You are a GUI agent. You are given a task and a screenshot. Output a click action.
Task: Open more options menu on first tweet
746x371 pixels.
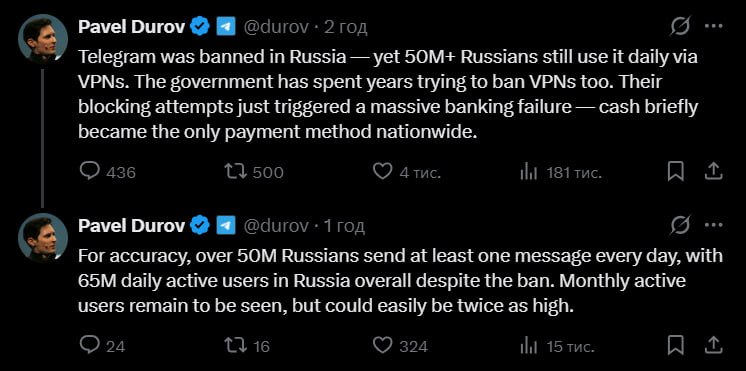(714, 27)
